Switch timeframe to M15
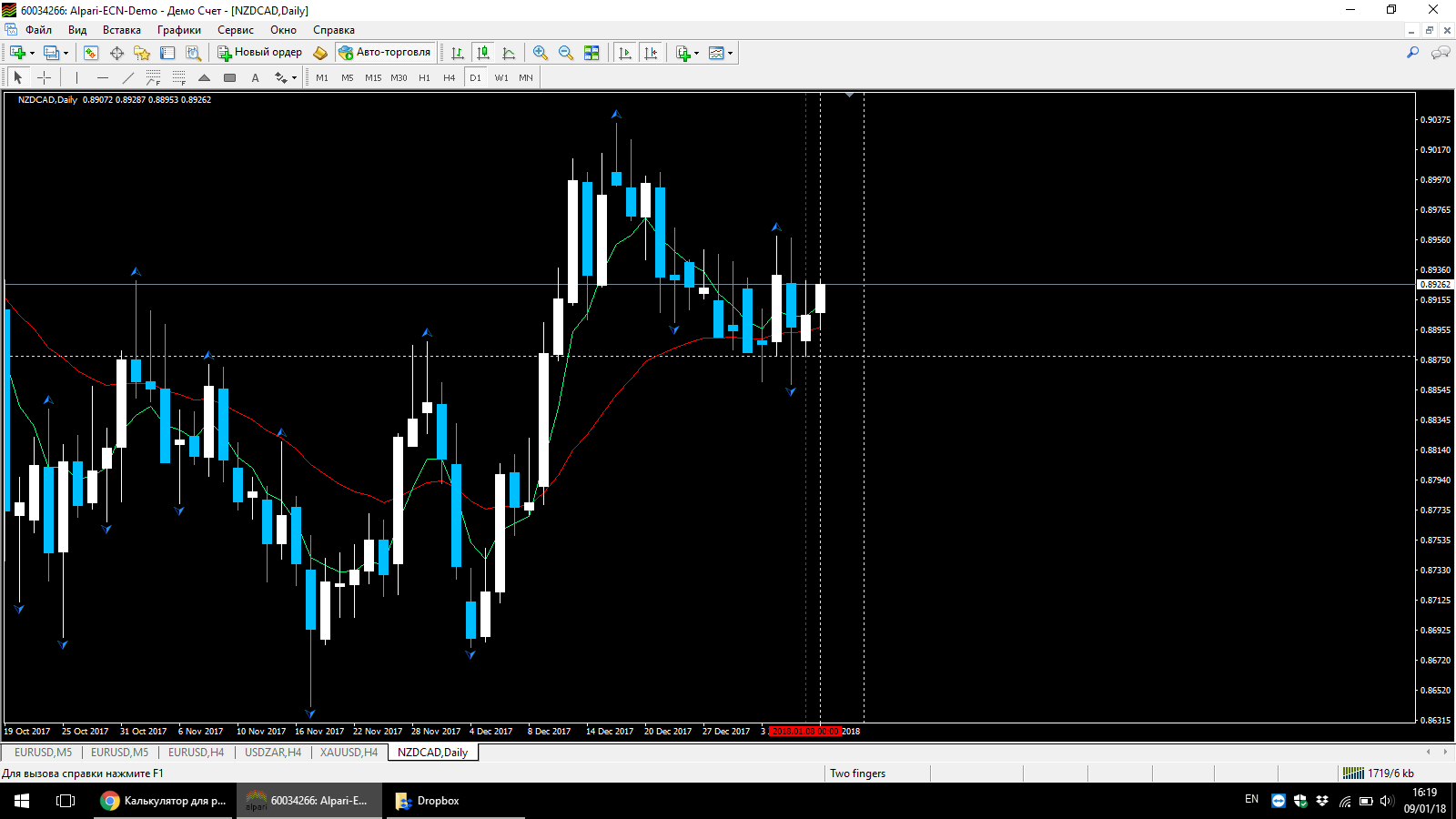 click(x=373, y=78)
